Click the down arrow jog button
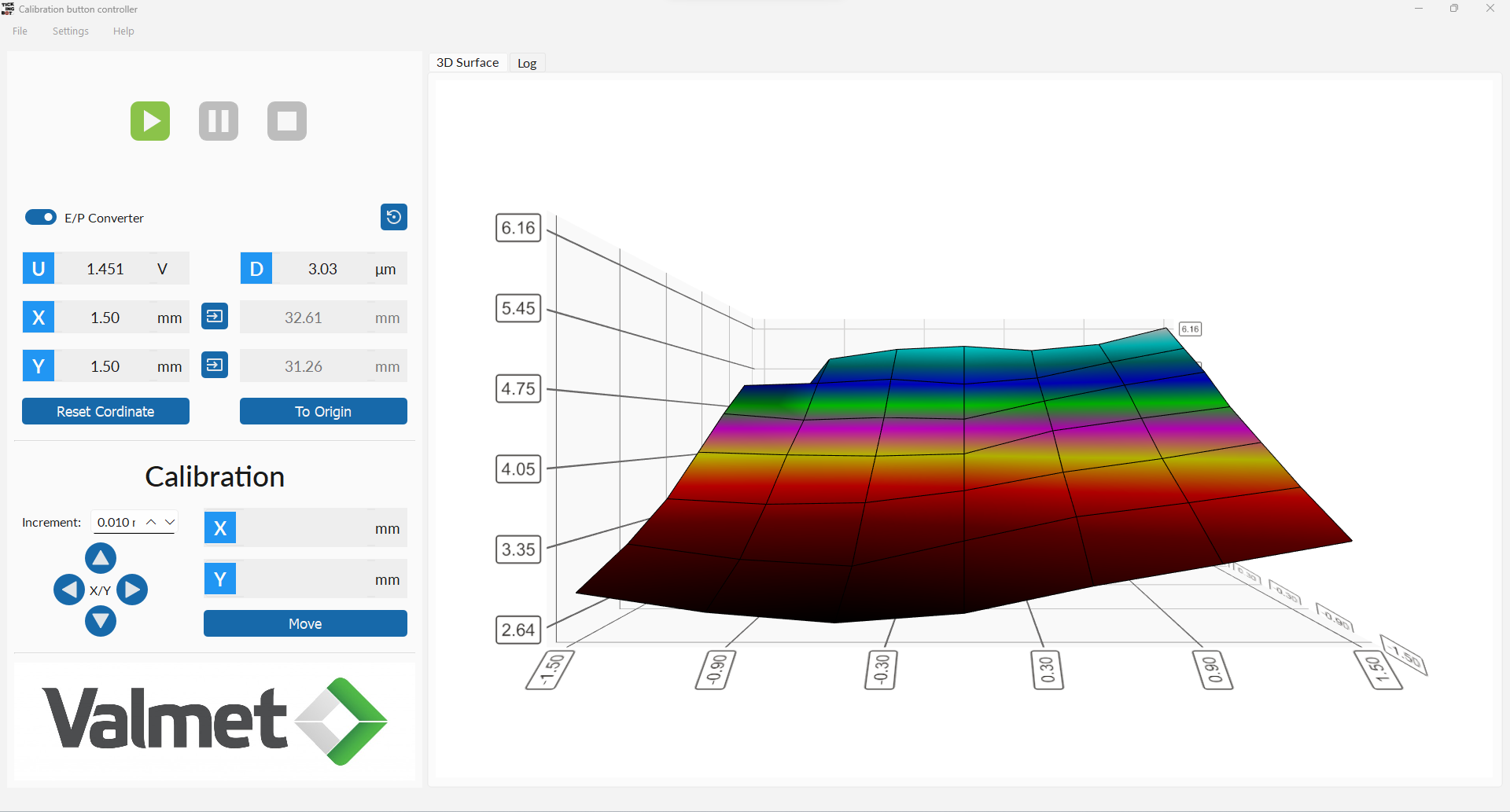The width and height of the screenshot is (1510, 812). point(101,621)
